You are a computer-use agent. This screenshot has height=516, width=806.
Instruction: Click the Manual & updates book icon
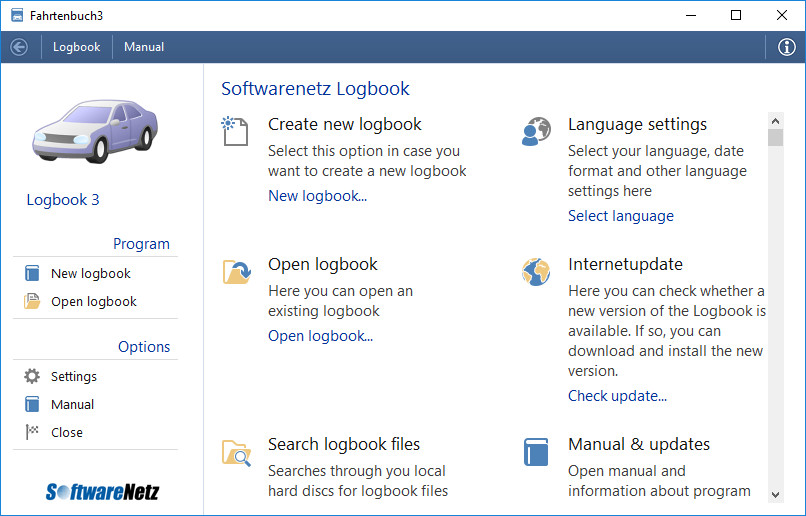536,452
